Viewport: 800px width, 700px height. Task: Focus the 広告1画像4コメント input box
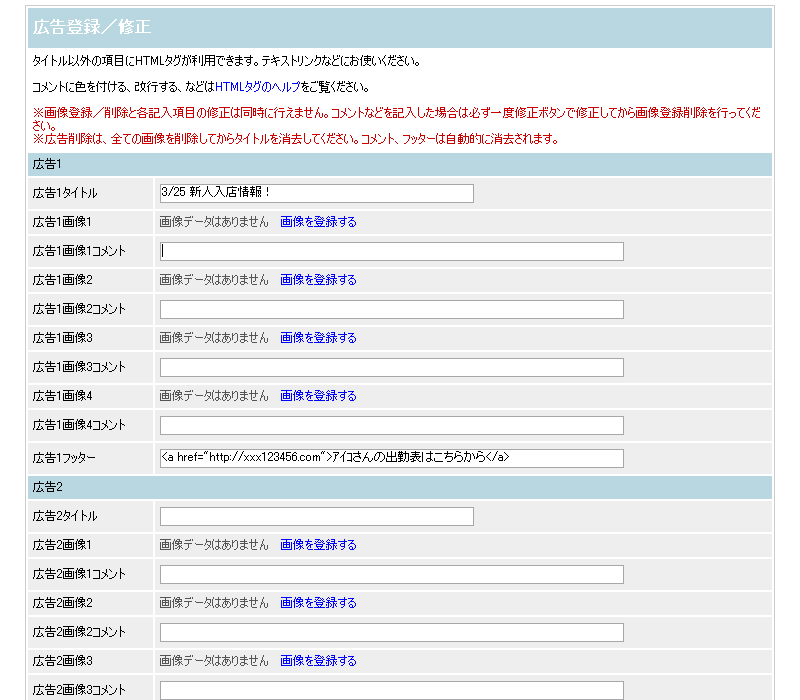click(390, 425)
